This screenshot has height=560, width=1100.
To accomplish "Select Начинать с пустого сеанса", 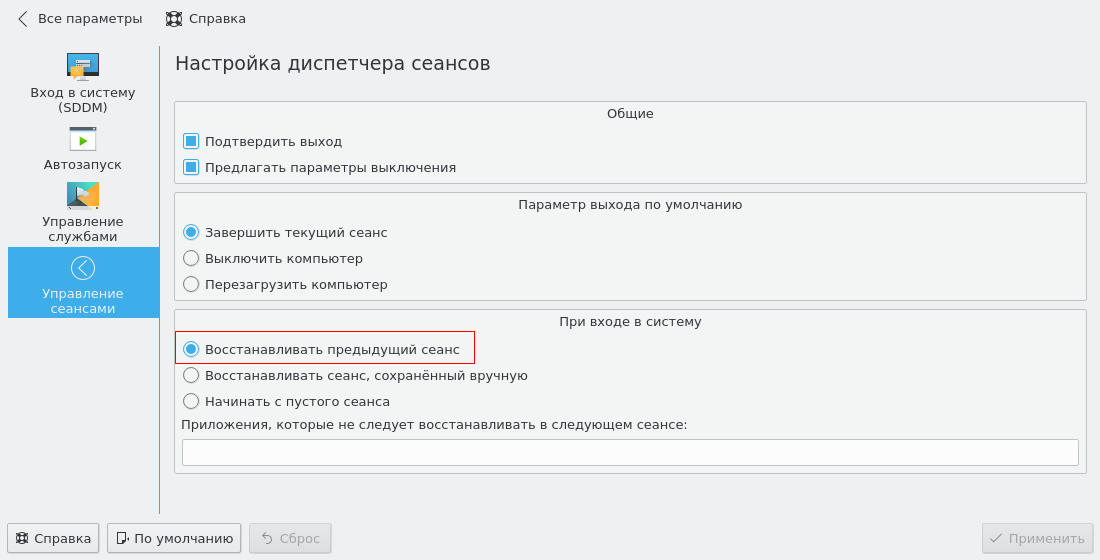I will 286,401.
